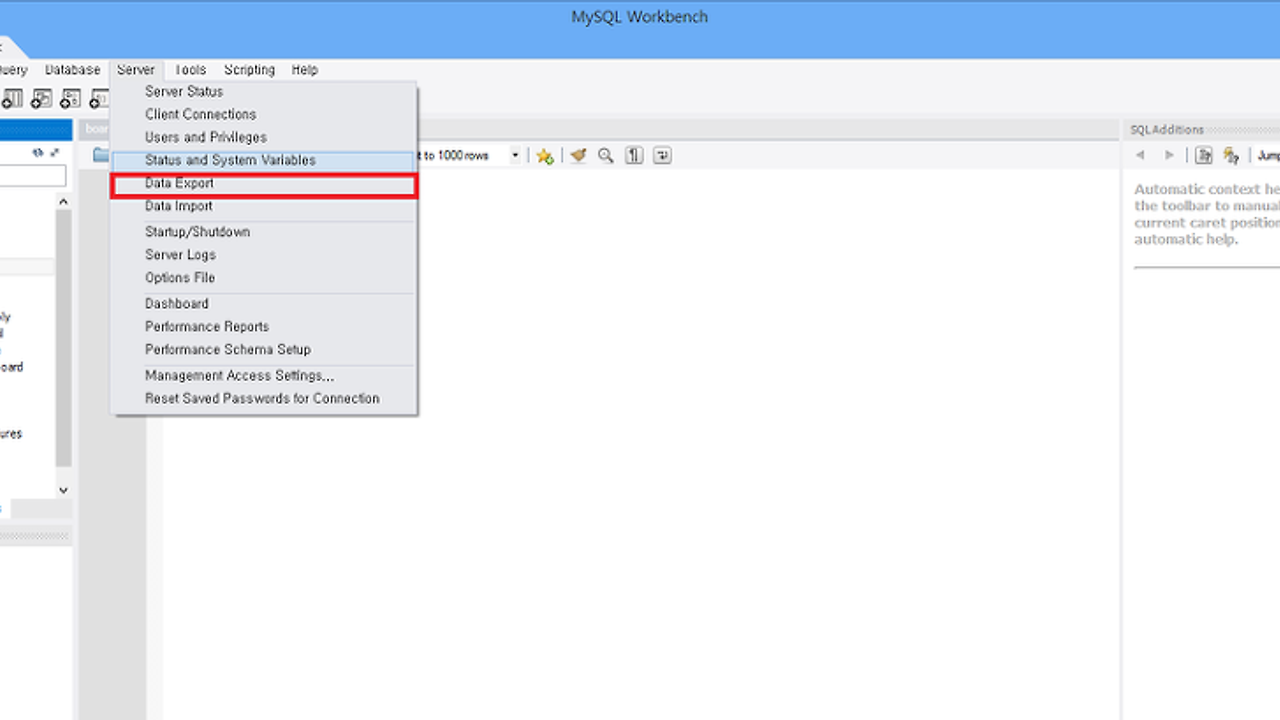Screen dimensions: 1280x720
Task: Go forward in SQL Additions help
Action: point(1168,156)
